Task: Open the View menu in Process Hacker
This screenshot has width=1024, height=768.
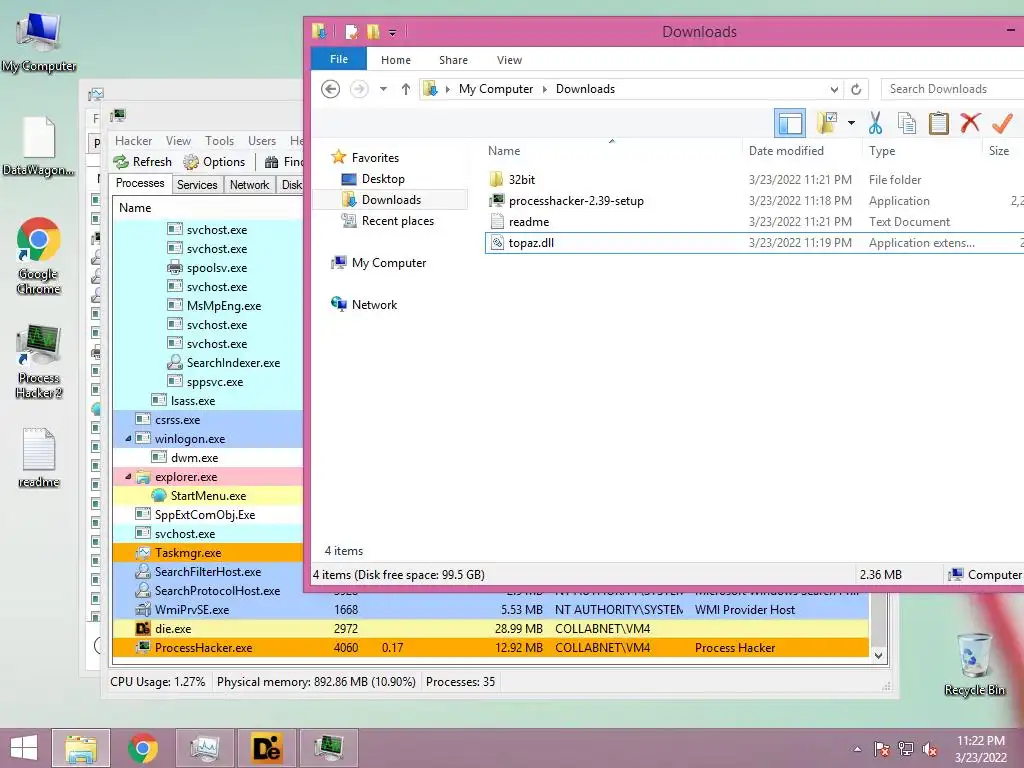Action: (x=178, y=141)
